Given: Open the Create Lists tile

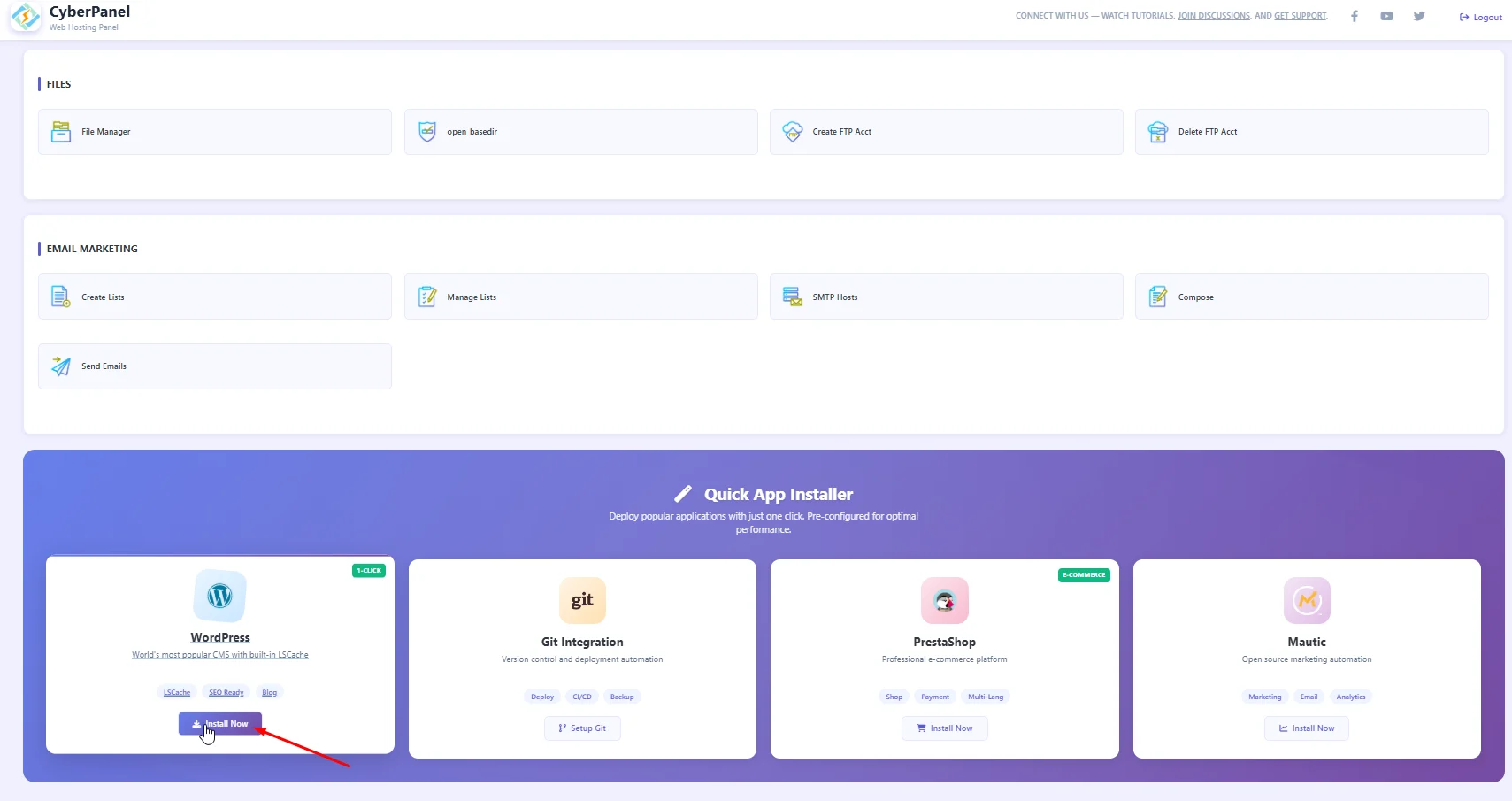Looking at the screenshot, I should (x=215, y=297).
